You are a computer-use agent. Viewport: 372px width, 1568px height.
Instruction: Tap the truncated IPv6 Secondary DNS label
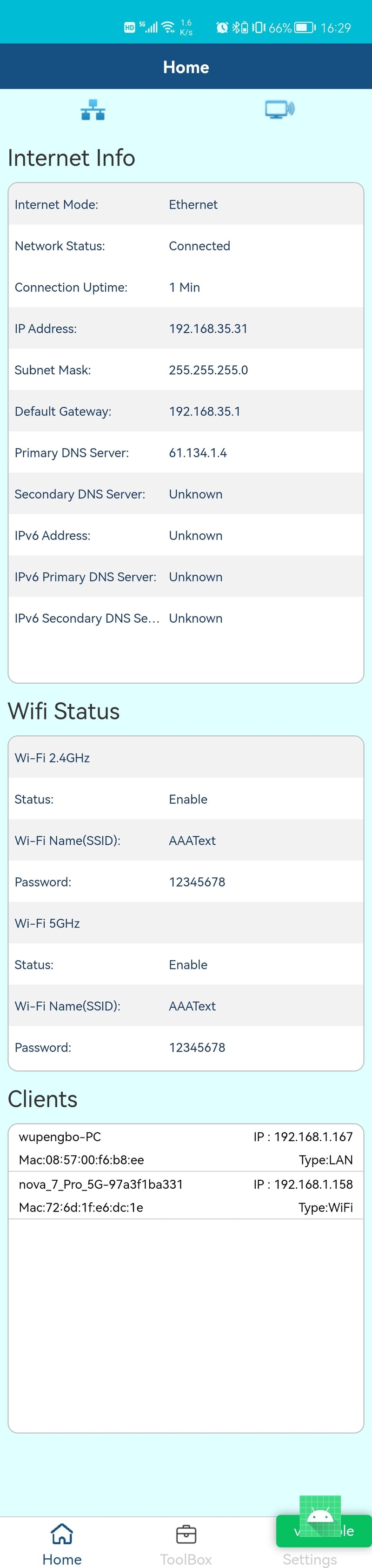tap(87, 618)
